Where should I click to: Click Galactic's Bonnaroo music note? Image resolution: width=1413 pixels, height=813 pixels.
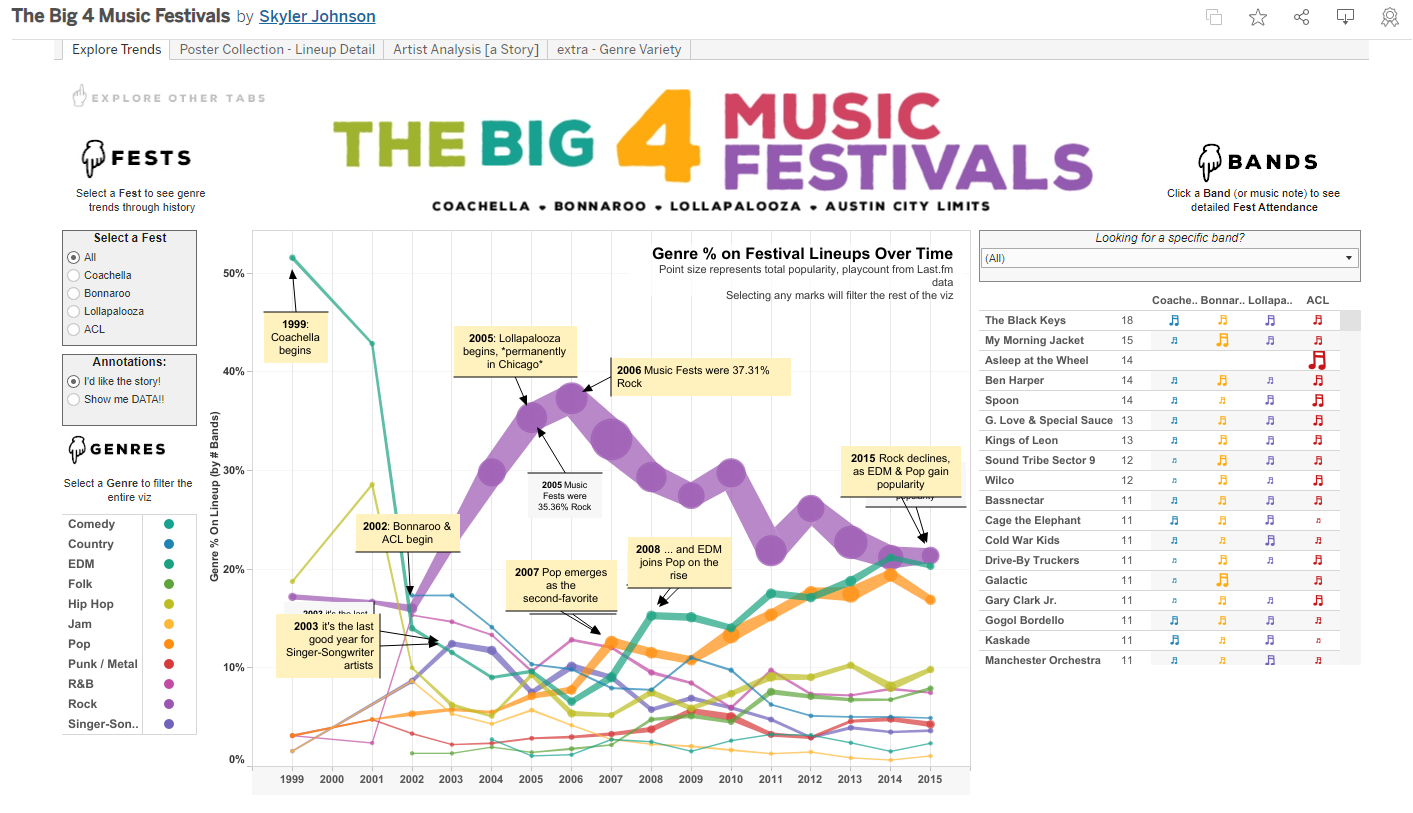[x=1222, y=580]
